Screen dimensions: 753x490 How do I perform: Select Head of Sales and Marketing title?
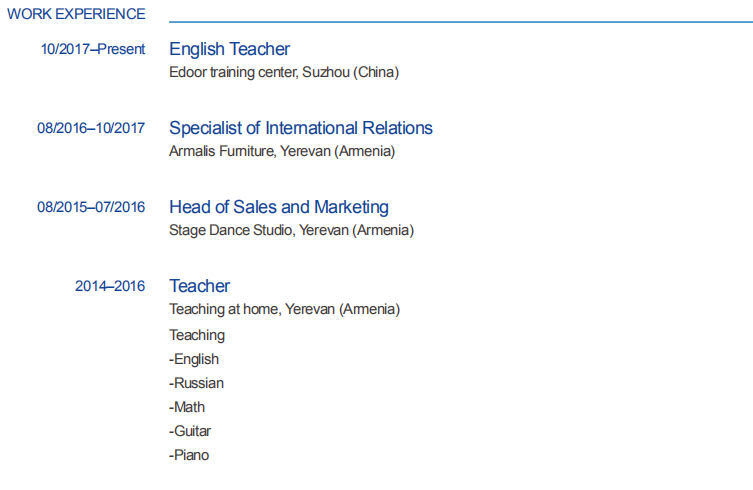278,207
